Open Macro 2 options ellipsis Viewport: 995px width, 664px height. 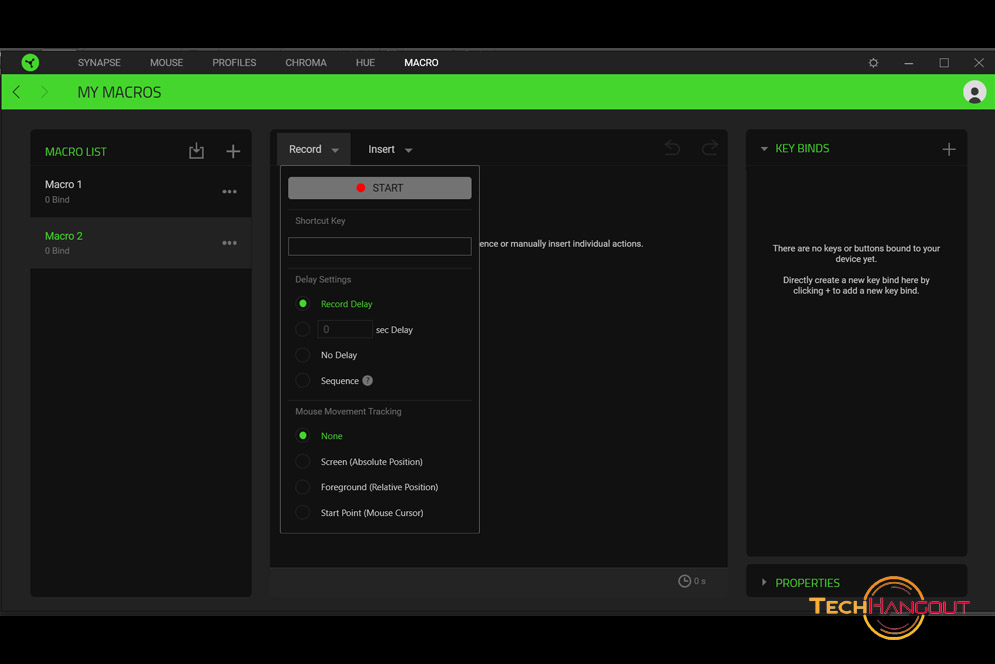229,243
